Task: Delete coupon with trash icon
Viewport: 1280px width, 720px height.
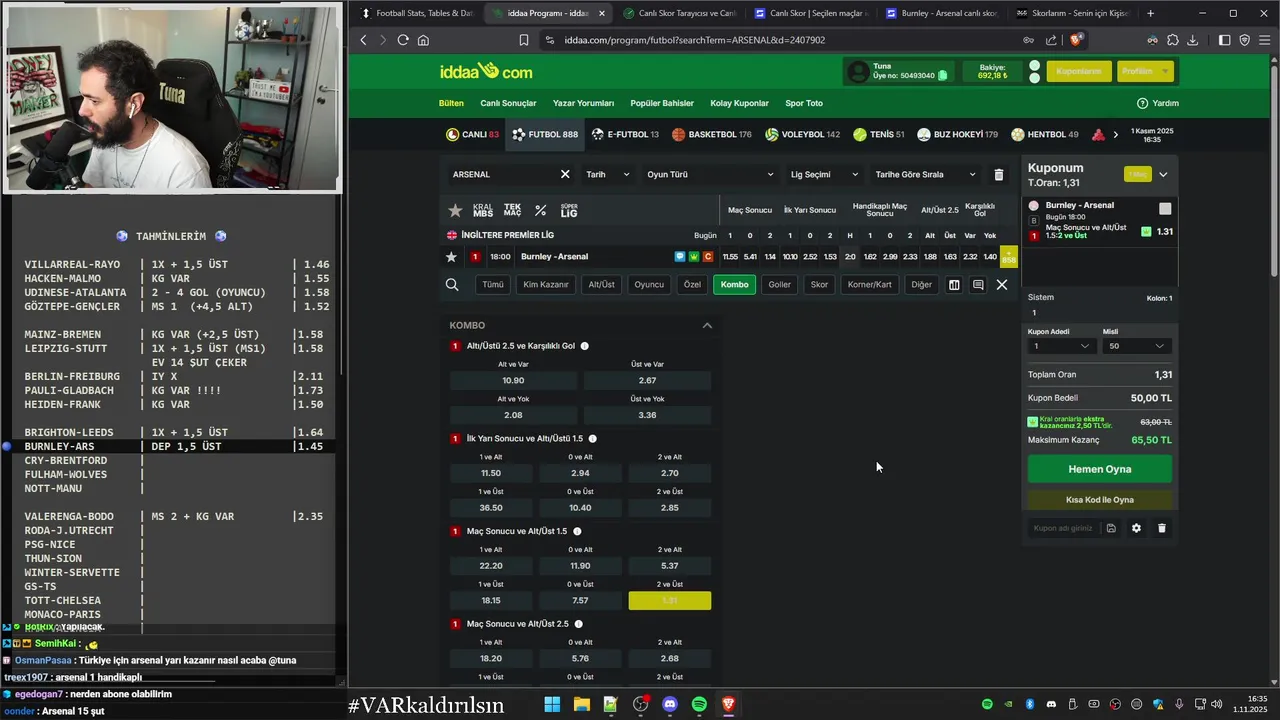Action: [1162, 528]
